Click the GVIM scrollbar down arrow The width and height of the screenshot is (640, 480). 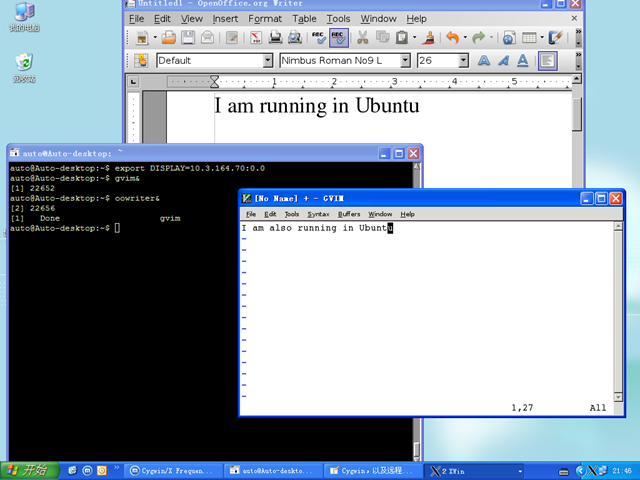click(x=618, y=397)
